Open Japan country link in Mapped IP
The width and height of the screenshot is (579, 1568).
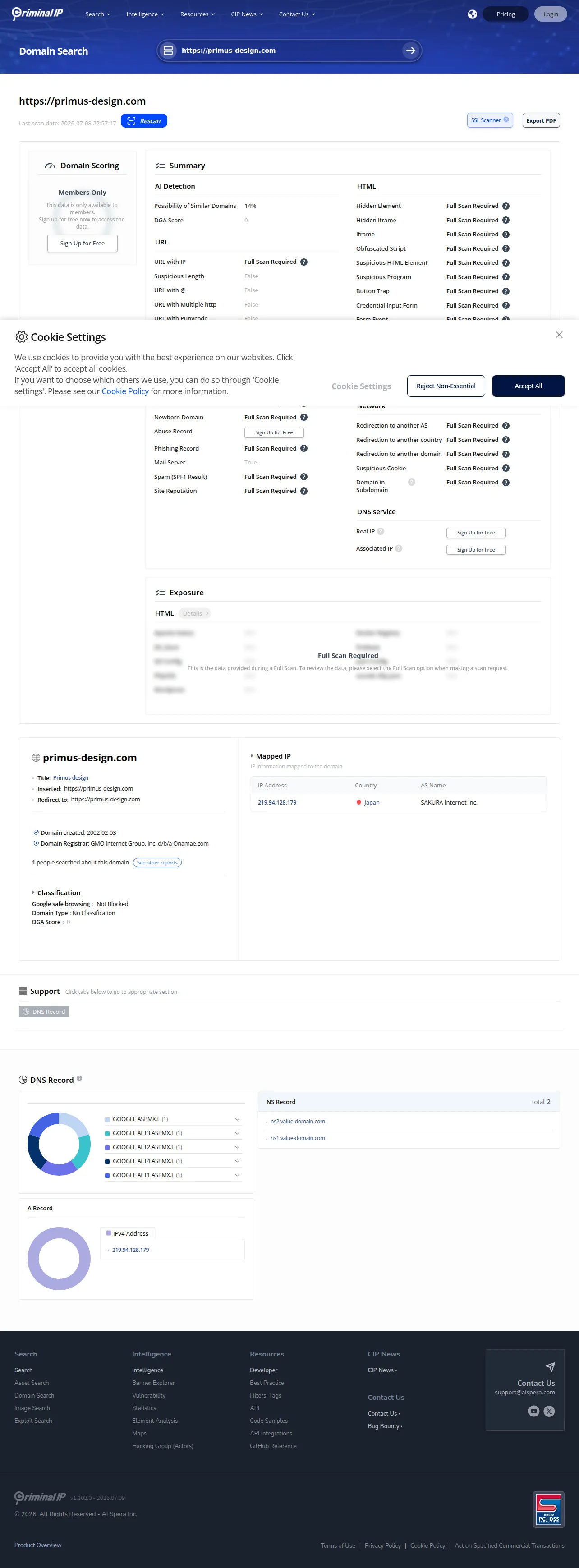372,802
